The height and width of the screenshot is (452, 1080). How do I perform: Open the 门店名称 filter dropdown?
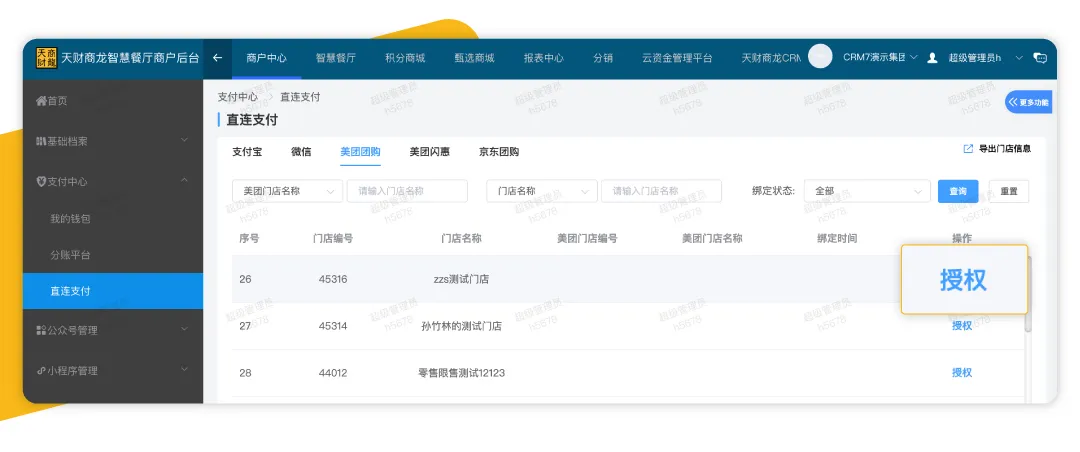pos(541,191)
